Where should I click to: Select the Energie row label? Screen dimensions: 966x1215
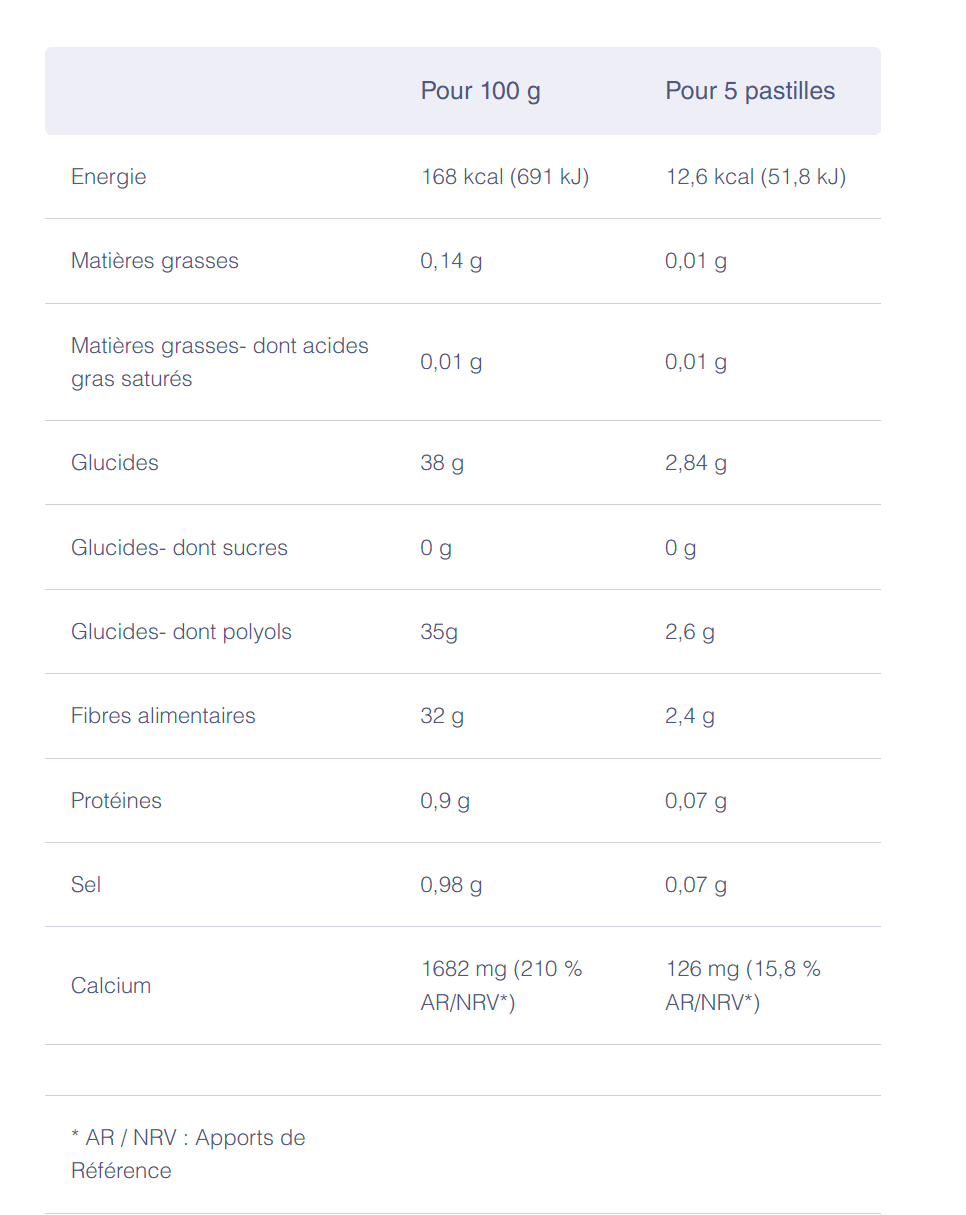[x=108, y=177]
